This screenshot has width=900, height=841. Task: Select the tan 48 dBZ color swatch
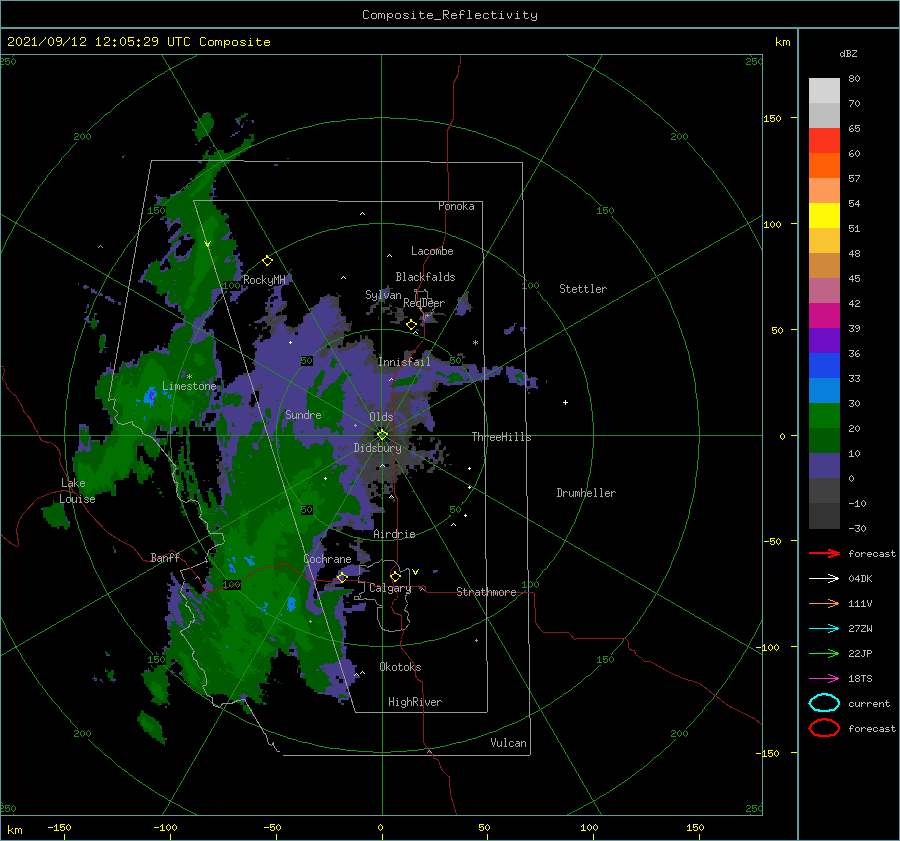tap(824, 266)
